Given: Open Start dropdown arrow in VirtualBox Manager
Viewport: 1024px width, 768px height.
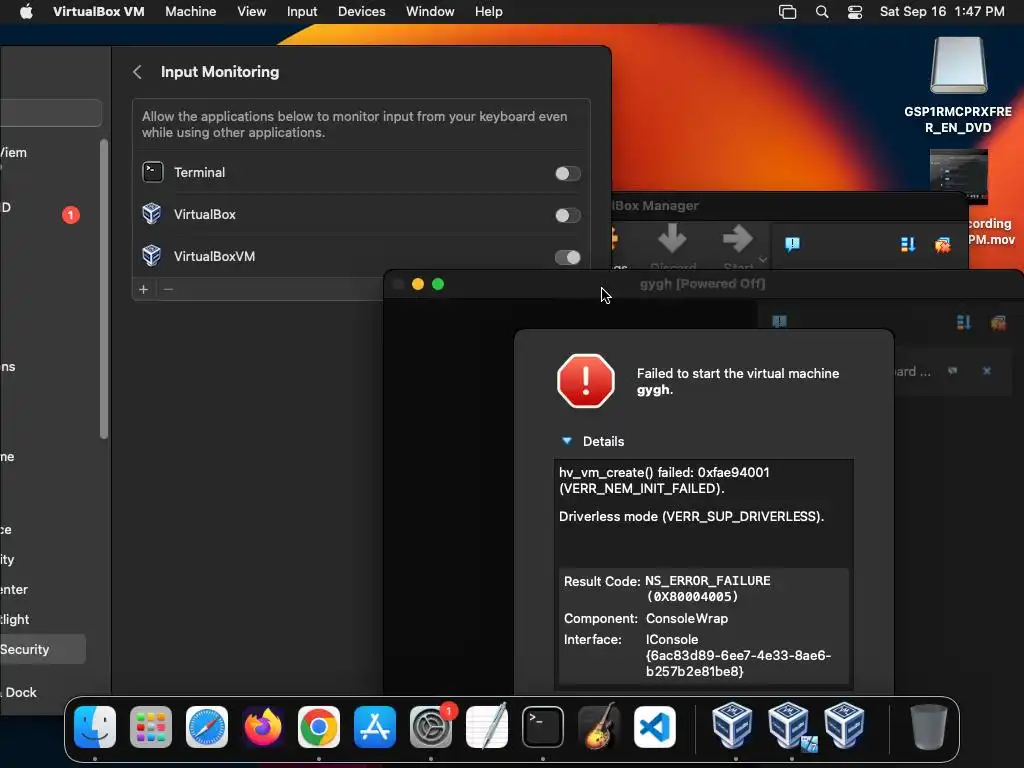Looking at the screenshot, I should point(763,260).
